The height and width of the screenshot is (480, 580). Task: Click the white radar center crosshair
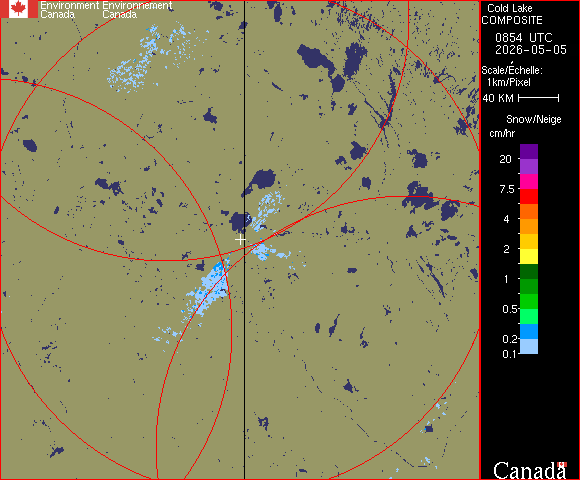click(x=240, y=240)
